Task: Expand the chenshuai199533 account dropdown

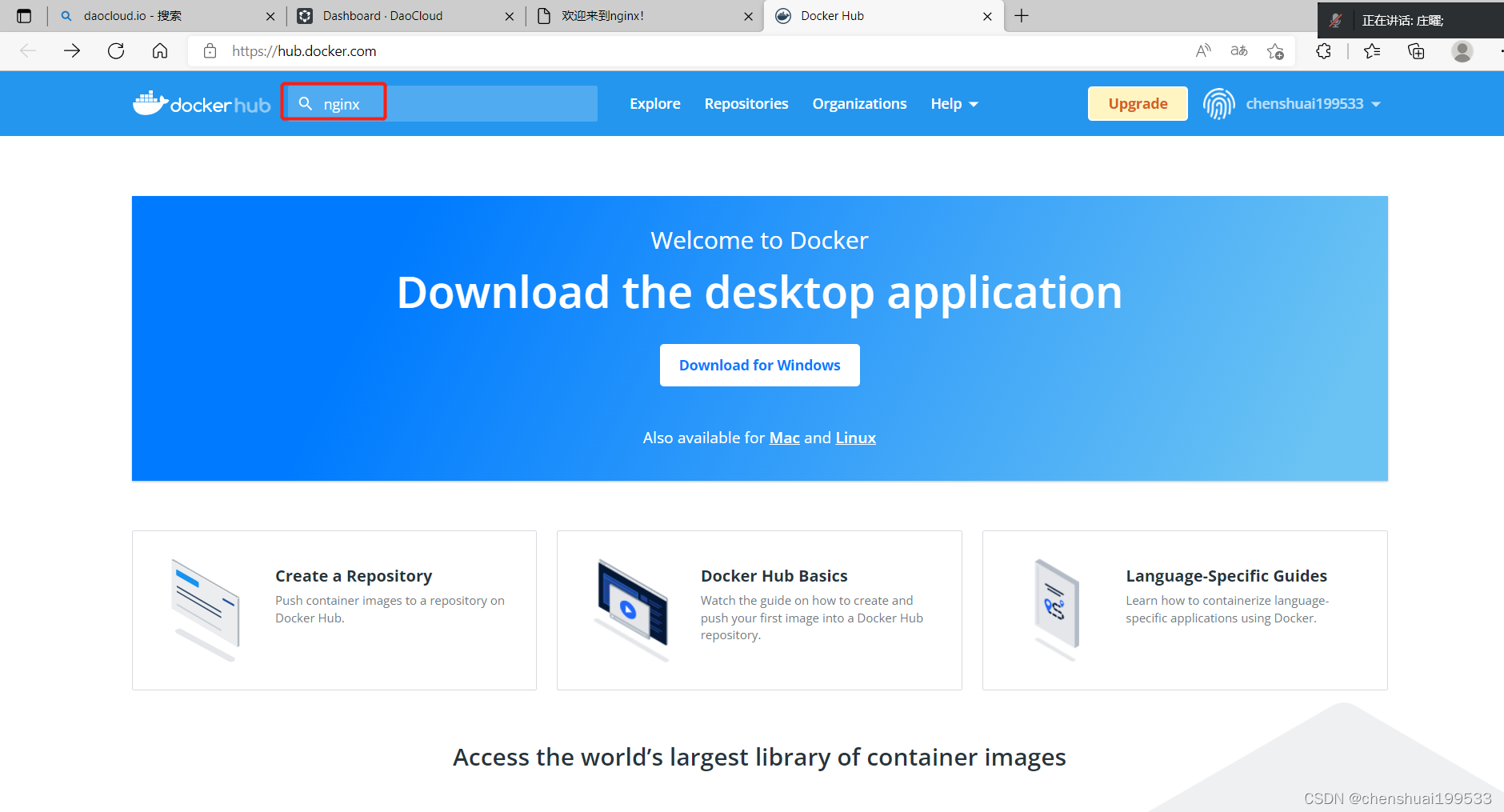Action: click(x=1313, y=104)
